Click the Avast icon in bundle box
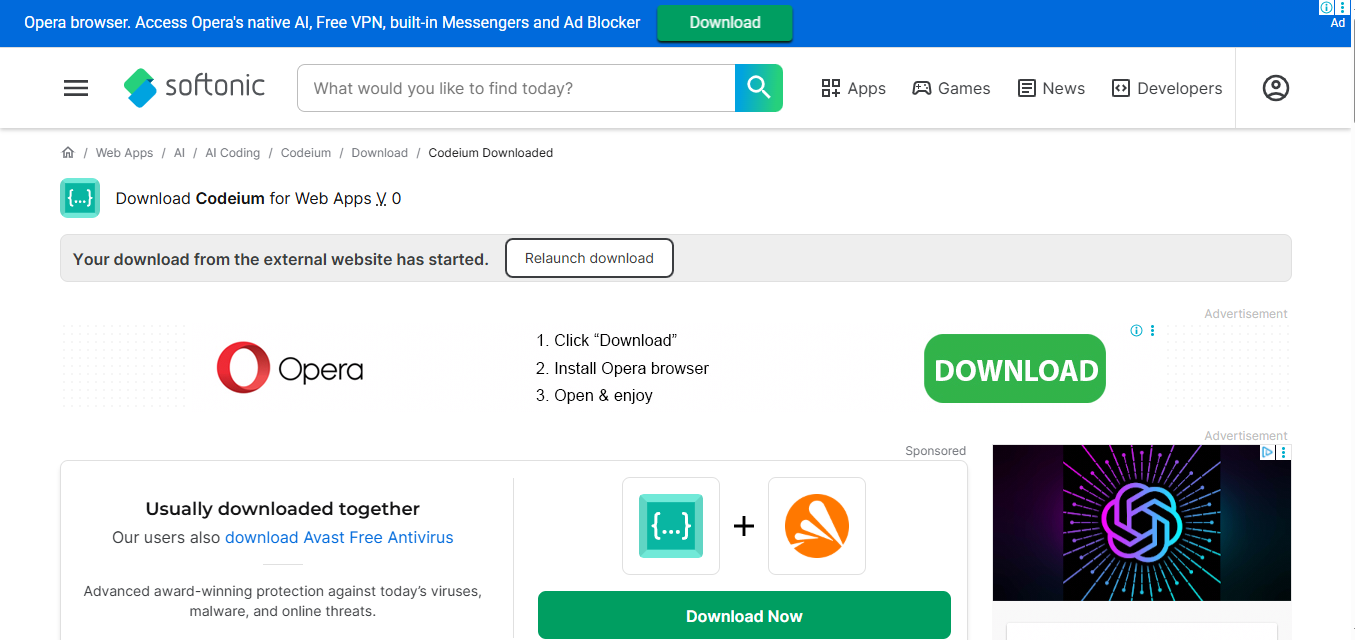The width and height of the screenshot is (1355, 640). [817, 526]
